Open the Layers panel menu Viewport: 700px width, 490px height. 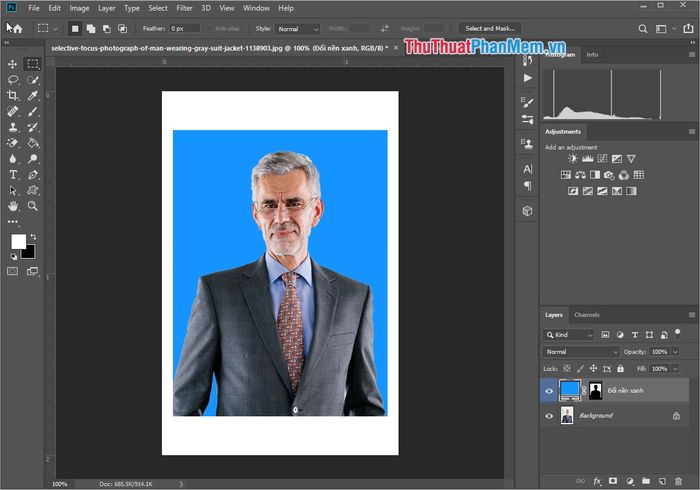point(692,315)
